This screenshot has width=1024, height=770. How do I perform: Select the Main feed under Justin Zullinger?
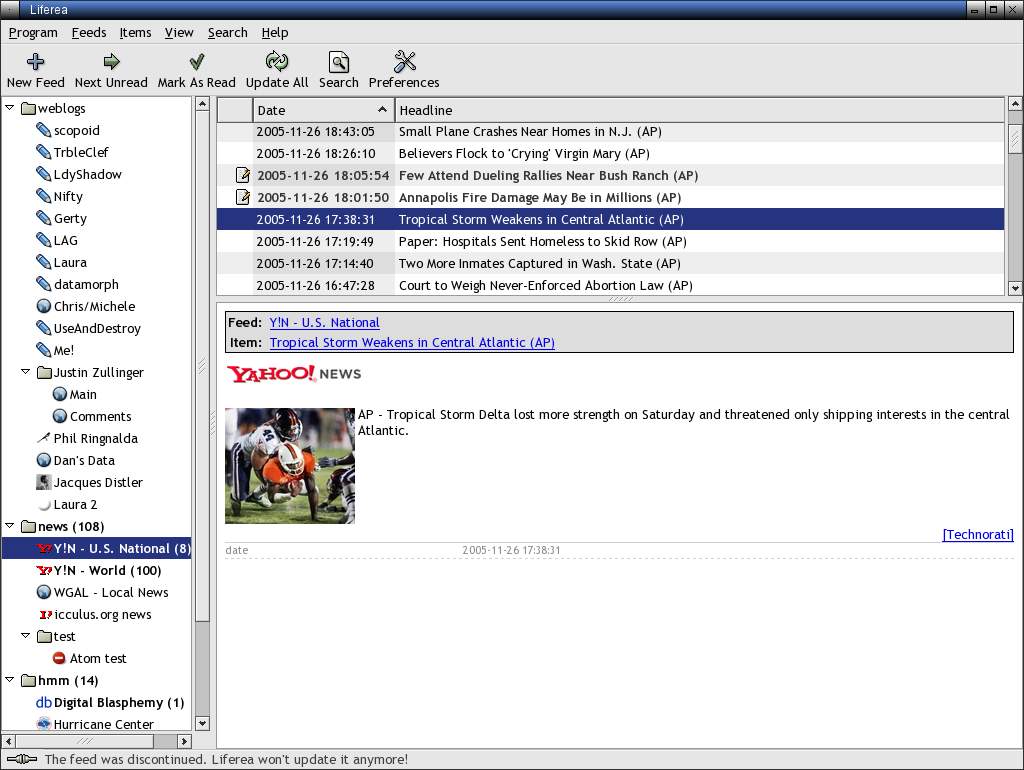83,394
